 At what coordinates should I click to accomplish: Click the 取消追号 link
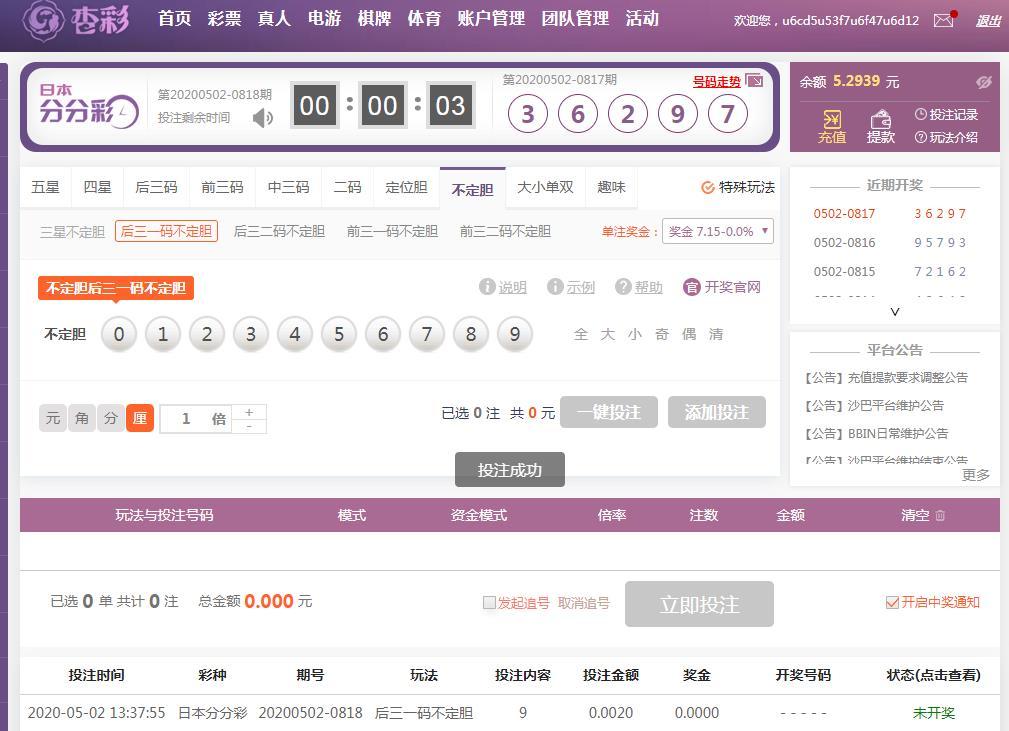pos(583,603)
